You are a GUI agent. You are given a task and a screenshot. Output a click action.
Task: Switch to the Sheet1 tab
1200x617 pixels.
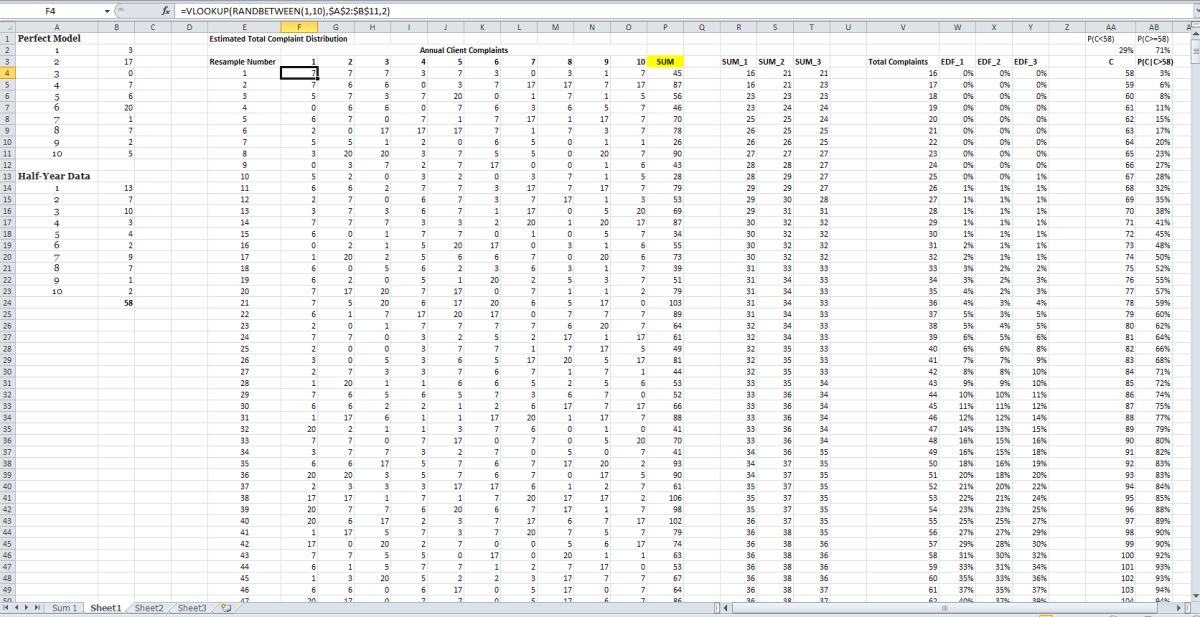click(x=105, y=608)
